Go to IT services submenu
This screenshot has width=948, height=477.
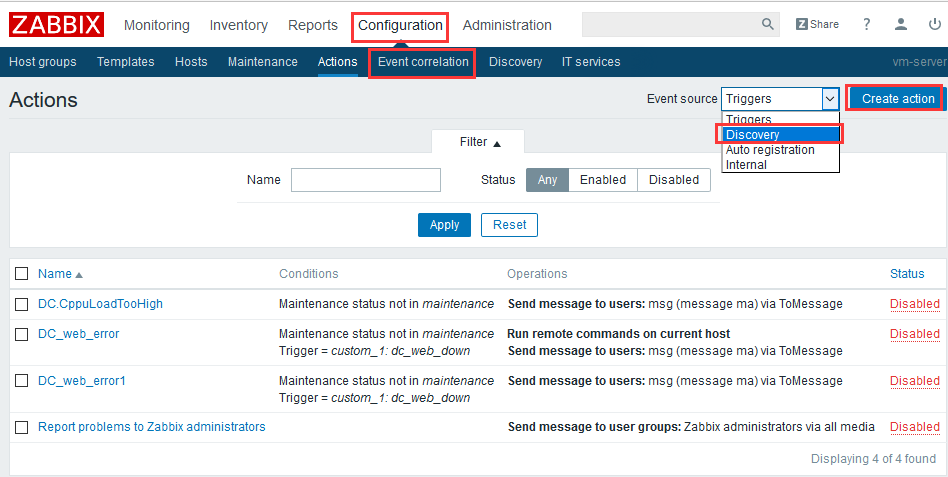coord(591,62)
